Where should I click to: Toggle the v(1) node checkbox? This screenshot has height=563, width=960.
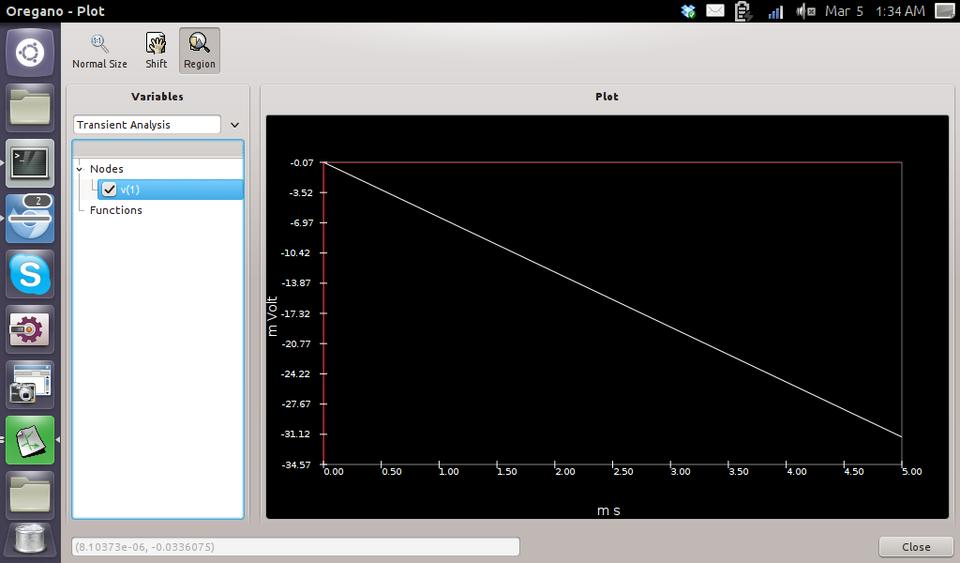110,190
